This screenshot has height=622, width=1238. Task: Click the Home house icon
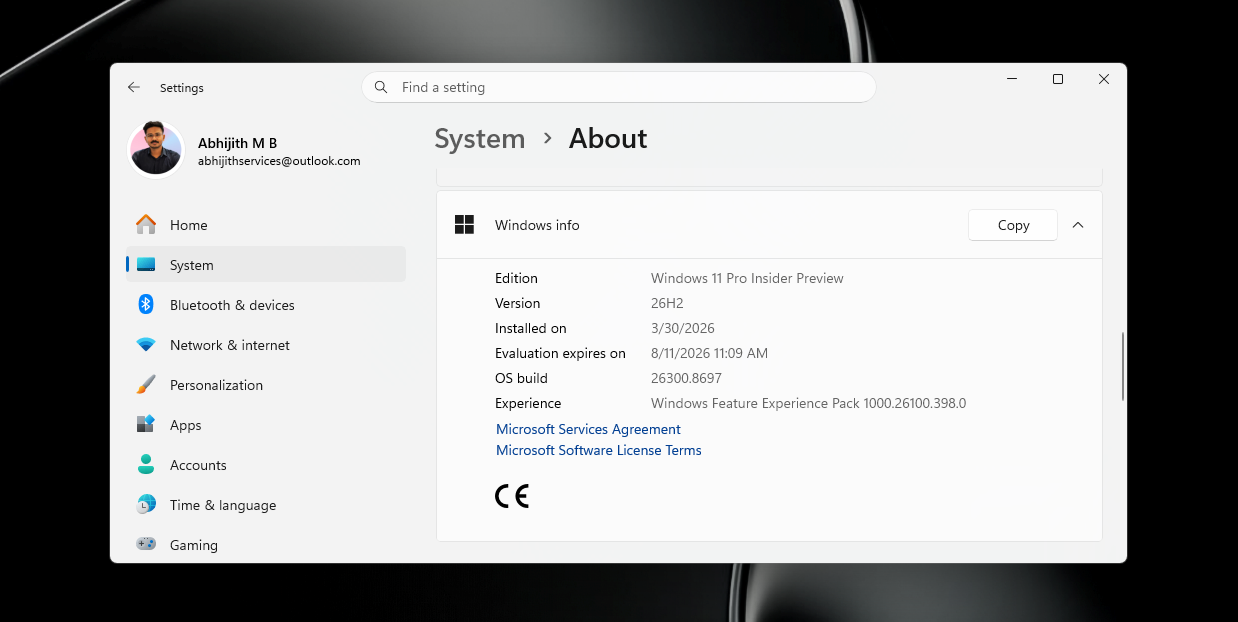146,225
